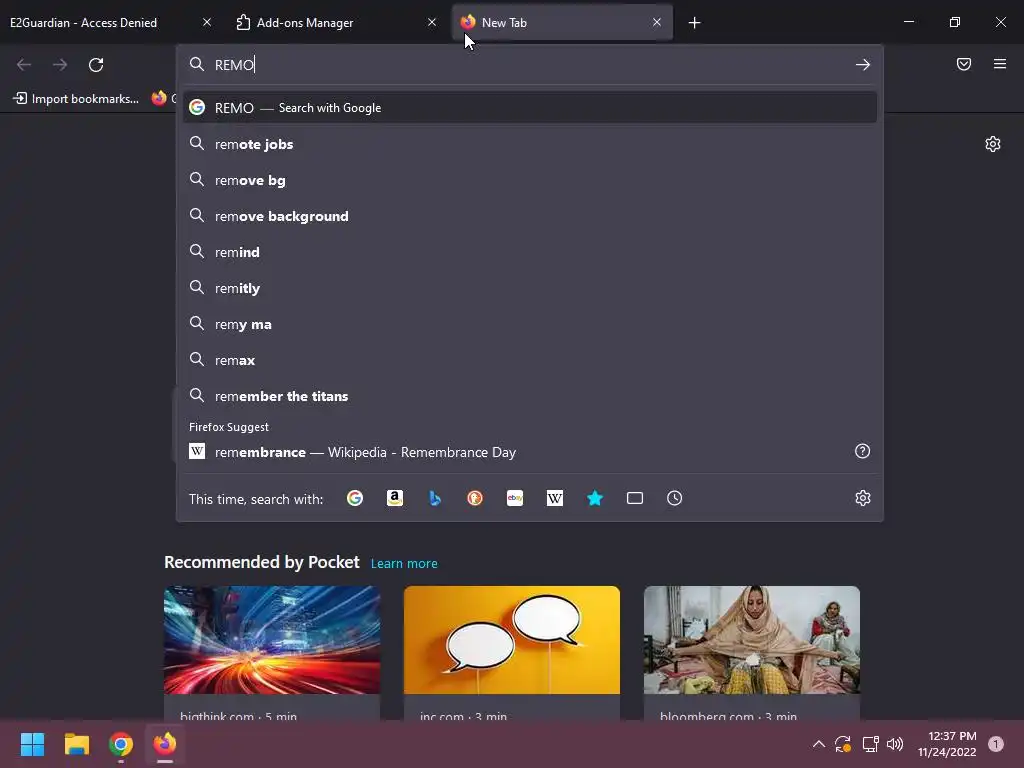Search with Bing one-off icon
1024x768 pixels.
435,498
